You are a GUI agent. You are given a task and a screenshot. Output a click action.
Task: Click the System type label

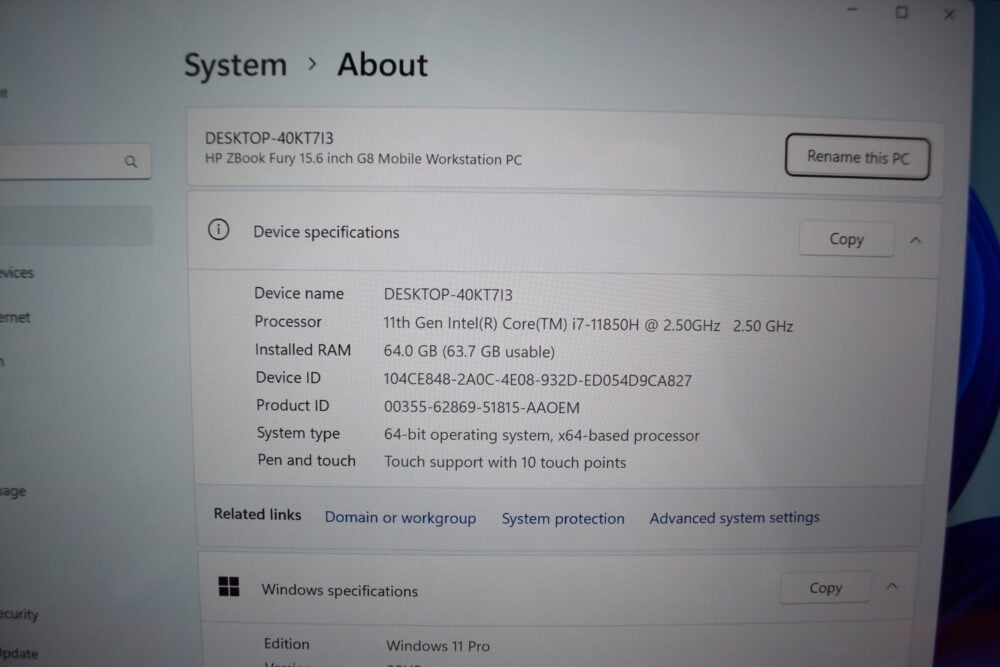point(298,433)
